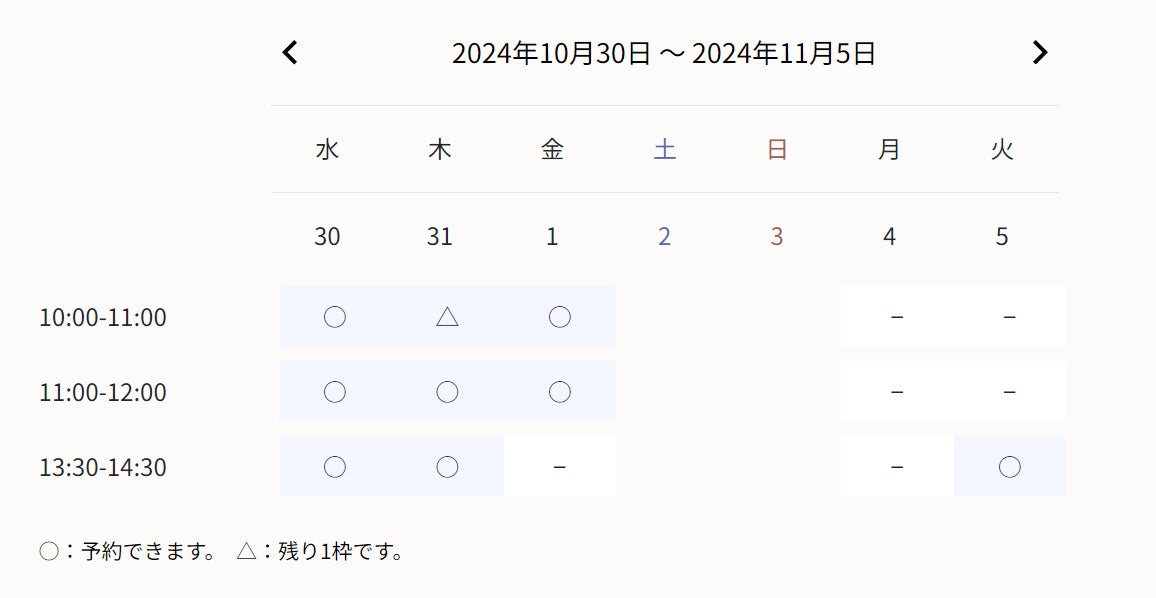The width and height of the screenshot is (1156, 598).
Task: Click Tuesday 5 dash cell at 11:00-12:00
Action: (x=1009, y=392)
